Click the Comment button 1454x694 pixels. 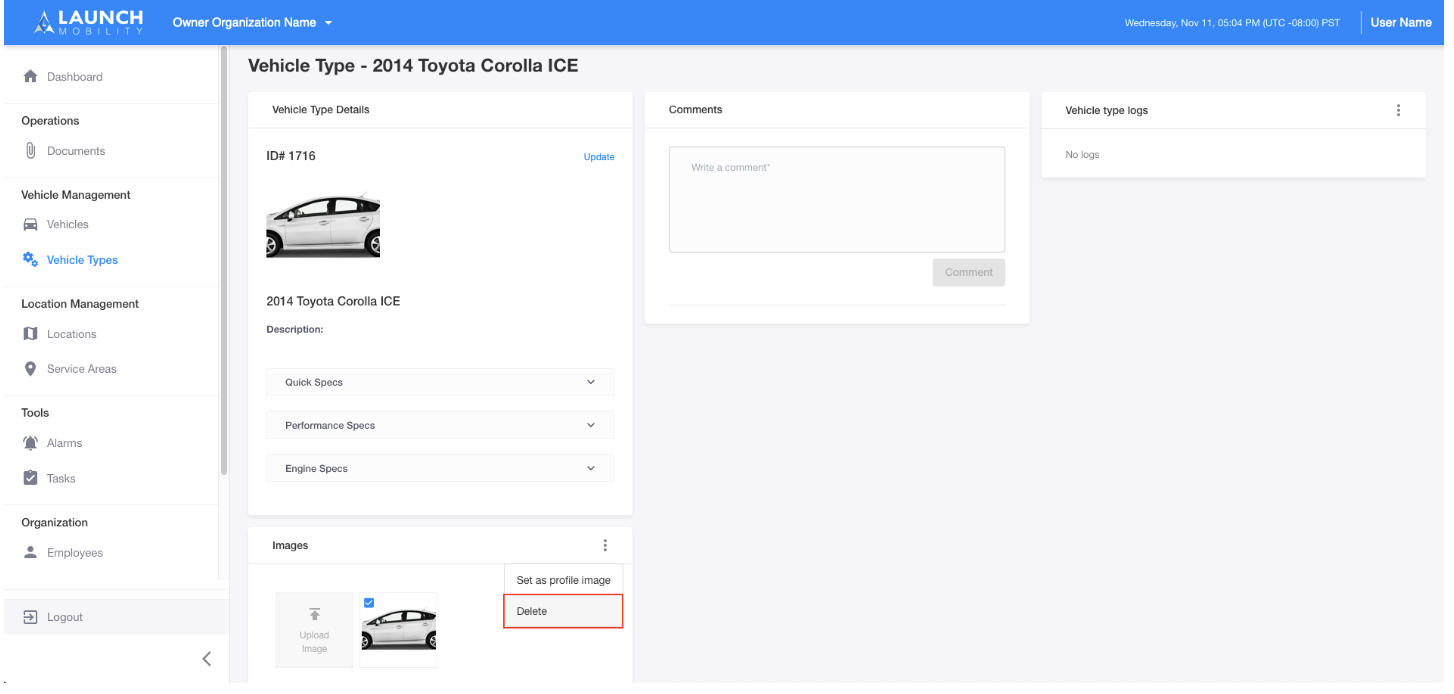pyautogui.click(x=969, y=272)
